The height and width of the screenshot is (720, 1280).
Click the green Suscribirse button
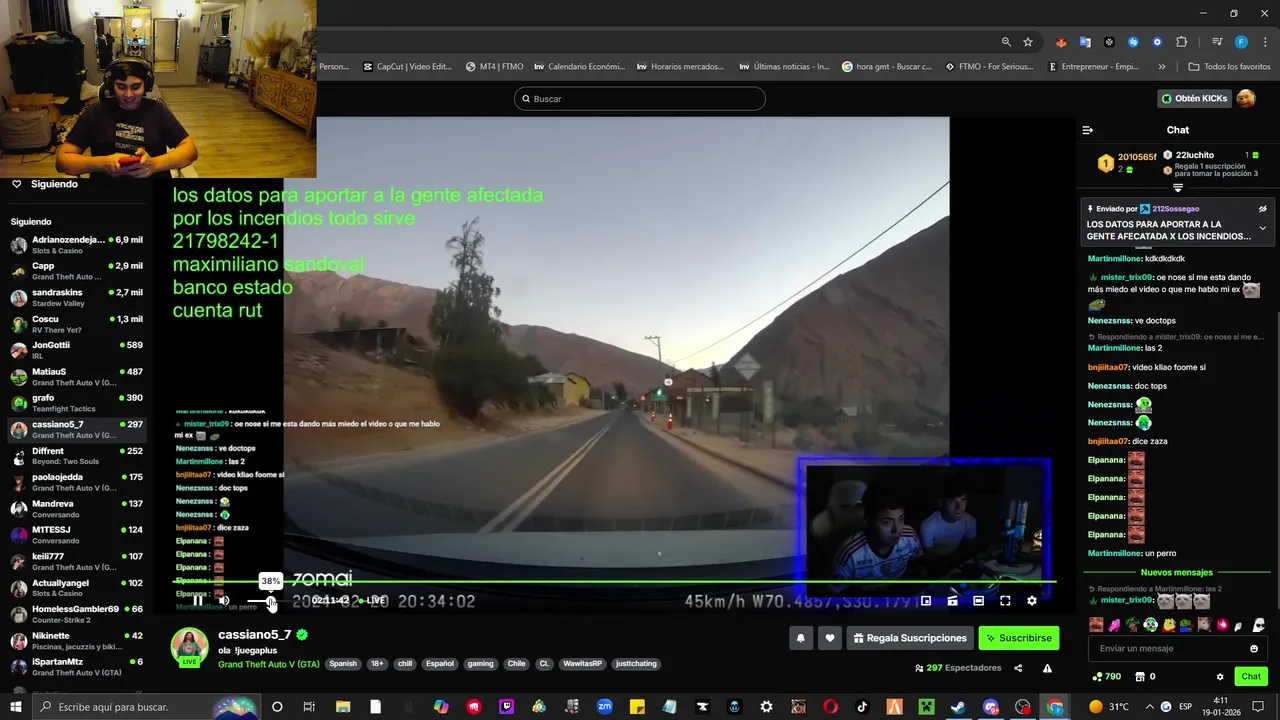click(1018, 638)
